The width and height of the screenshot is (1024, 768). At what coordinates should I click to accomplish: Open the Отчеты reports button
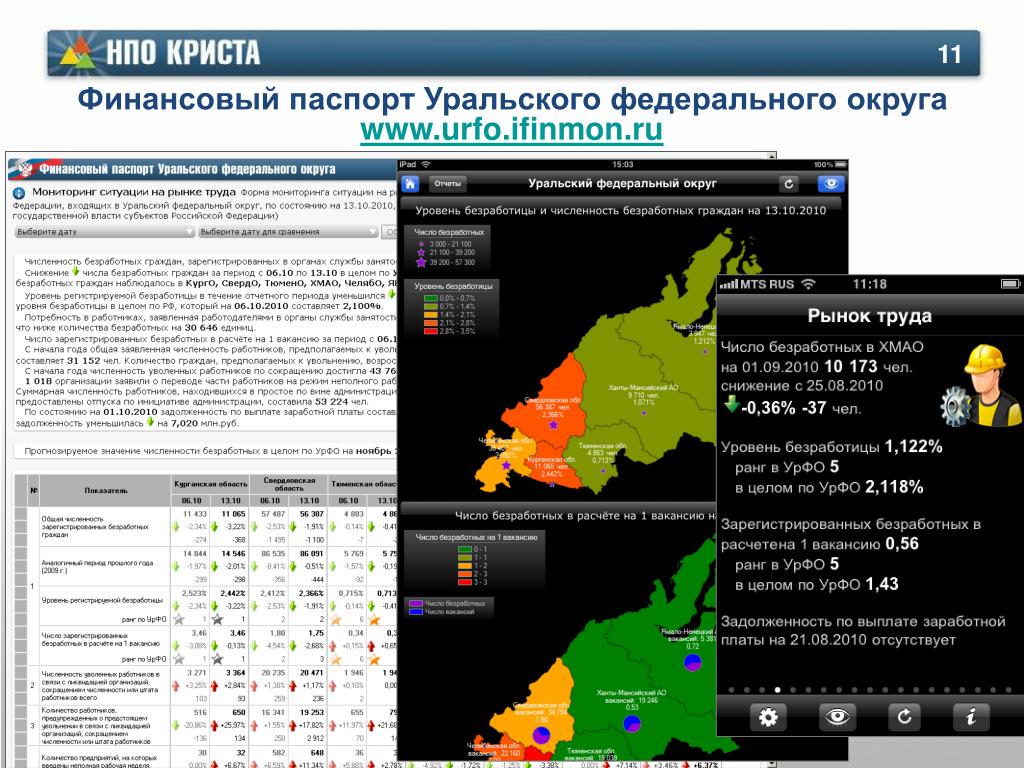pos(447,184)
